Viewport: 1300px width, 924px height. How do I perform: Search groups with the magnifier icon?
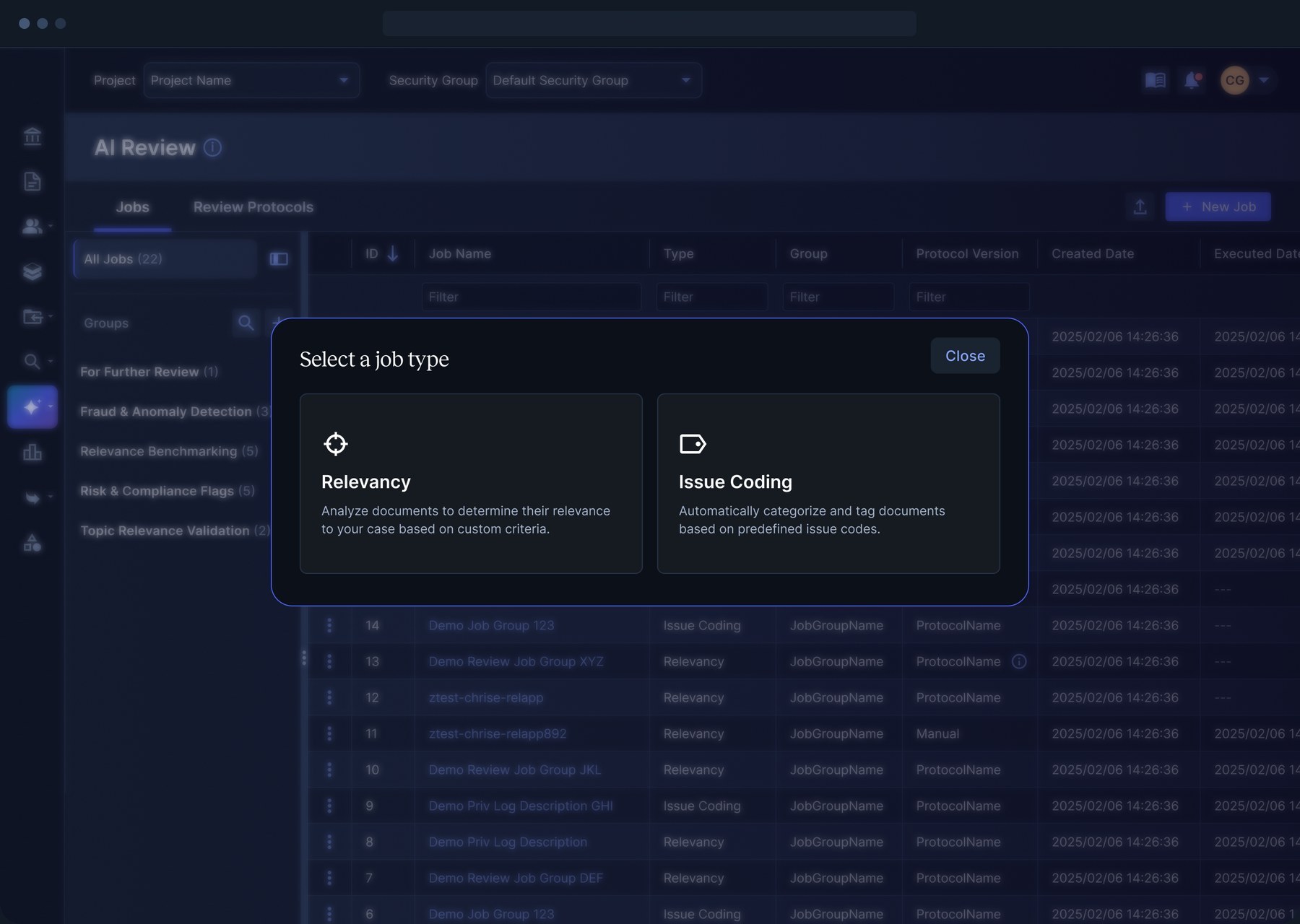(246, 323)
